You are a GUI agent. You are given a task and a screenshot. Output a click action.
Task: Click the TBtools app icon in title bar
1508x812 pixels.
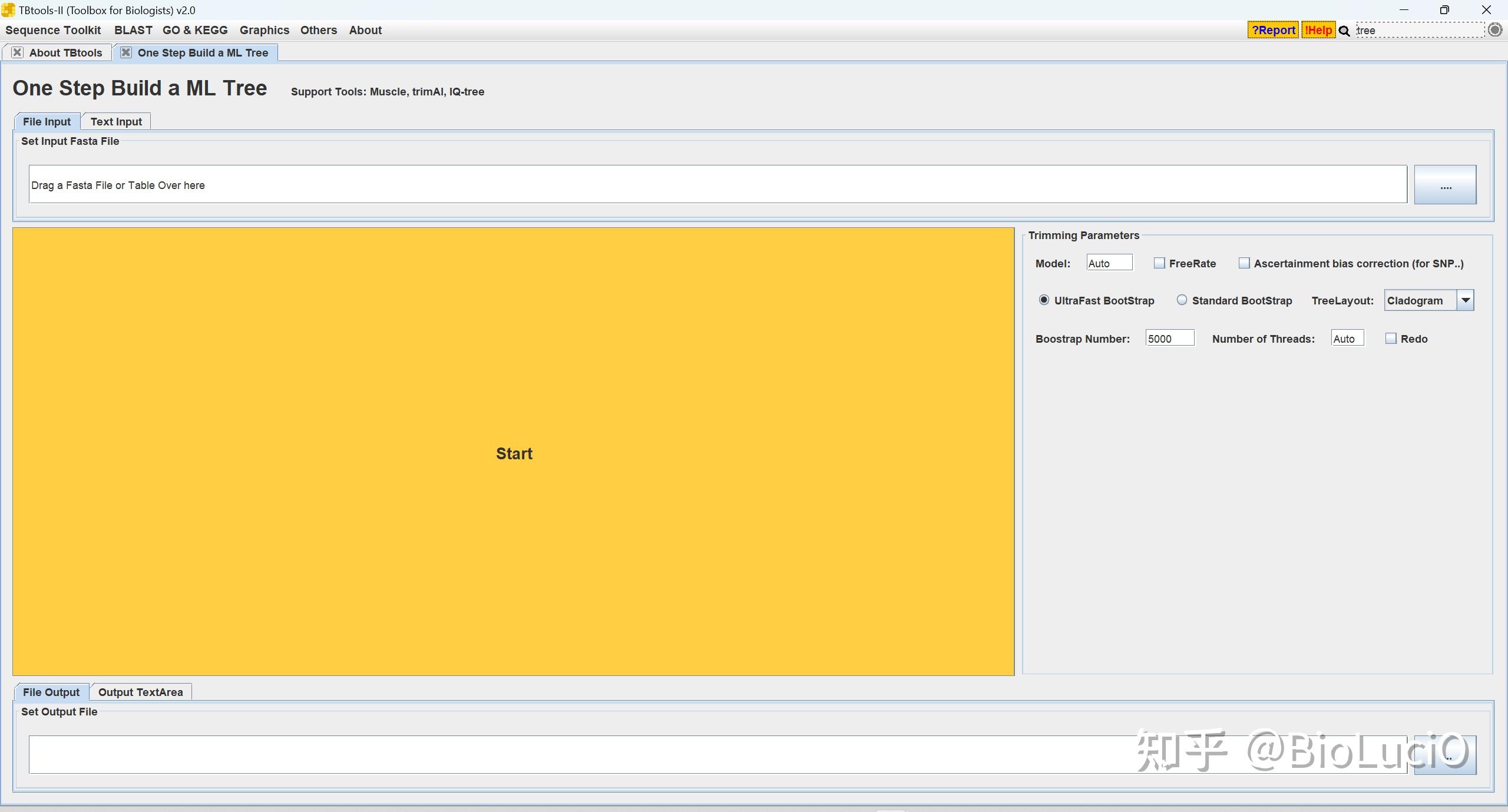coord(8,10)
